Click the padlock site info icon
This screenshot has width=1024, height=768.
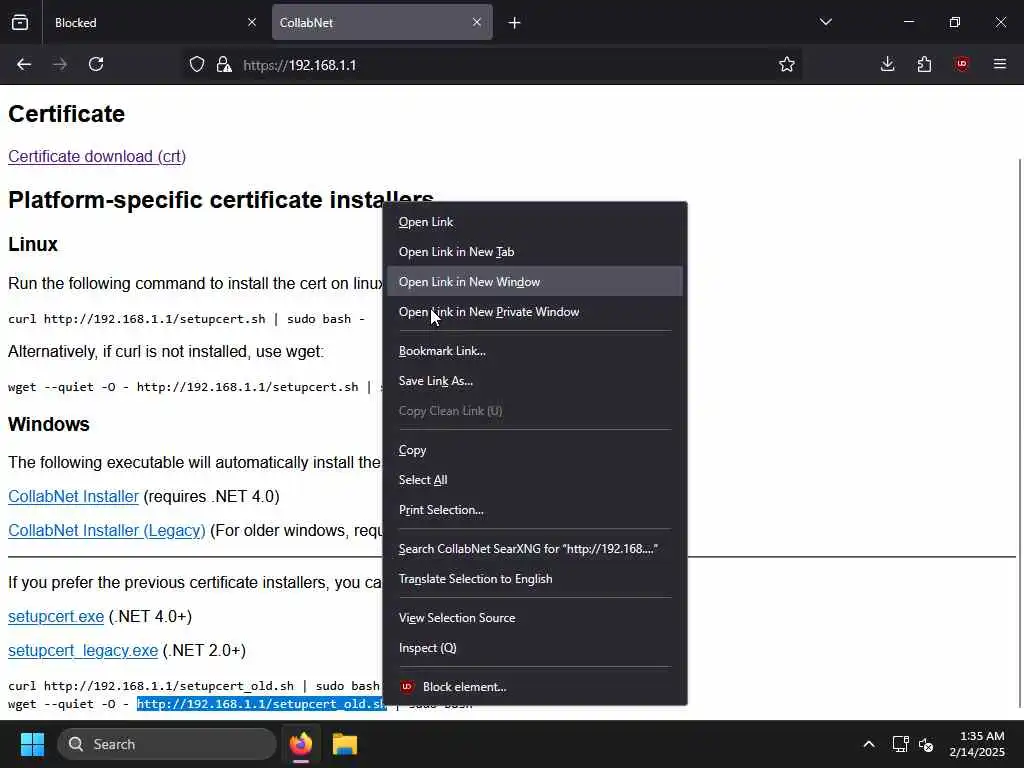(x=224, y=65)
